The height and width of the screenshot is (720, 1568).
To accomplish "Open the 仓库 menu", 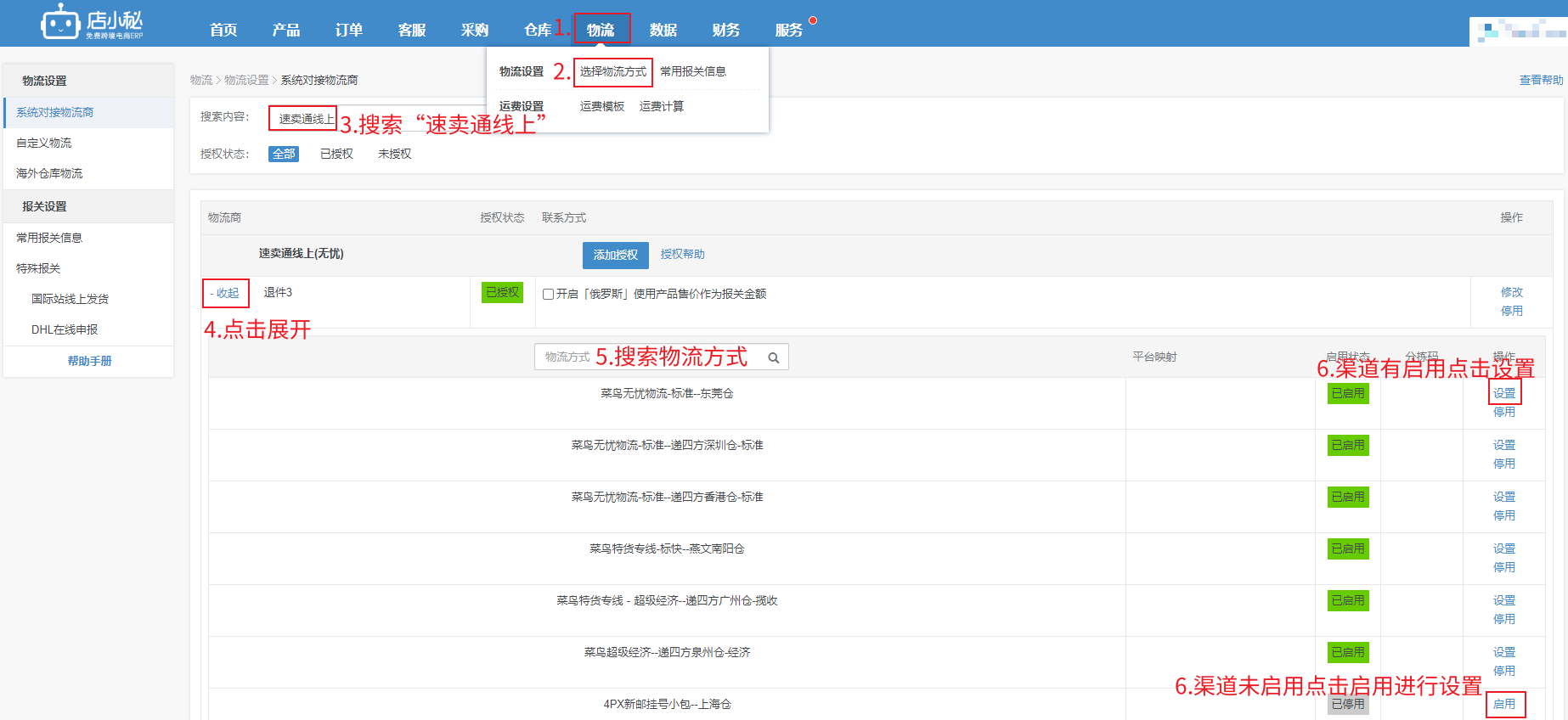I will 538,30.
